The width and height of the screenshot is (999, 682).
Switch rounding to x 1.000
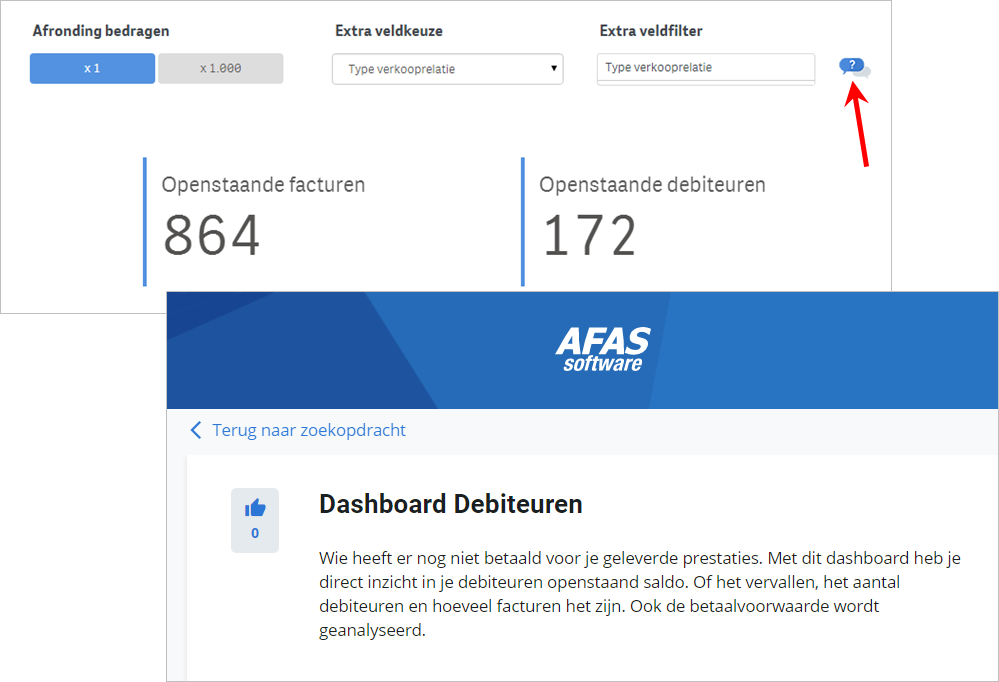tap(220, 68)
